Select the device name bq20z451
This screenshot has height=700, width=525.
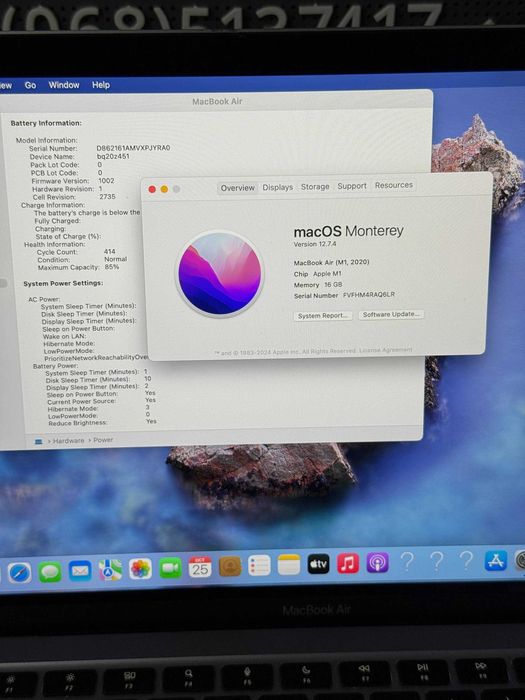click(113, 156)
